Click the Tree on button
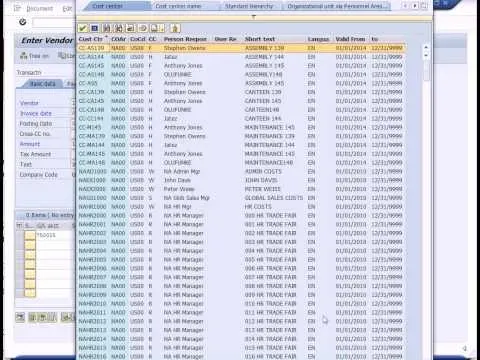This screenshot has width=480, height=360. (34, 56)
